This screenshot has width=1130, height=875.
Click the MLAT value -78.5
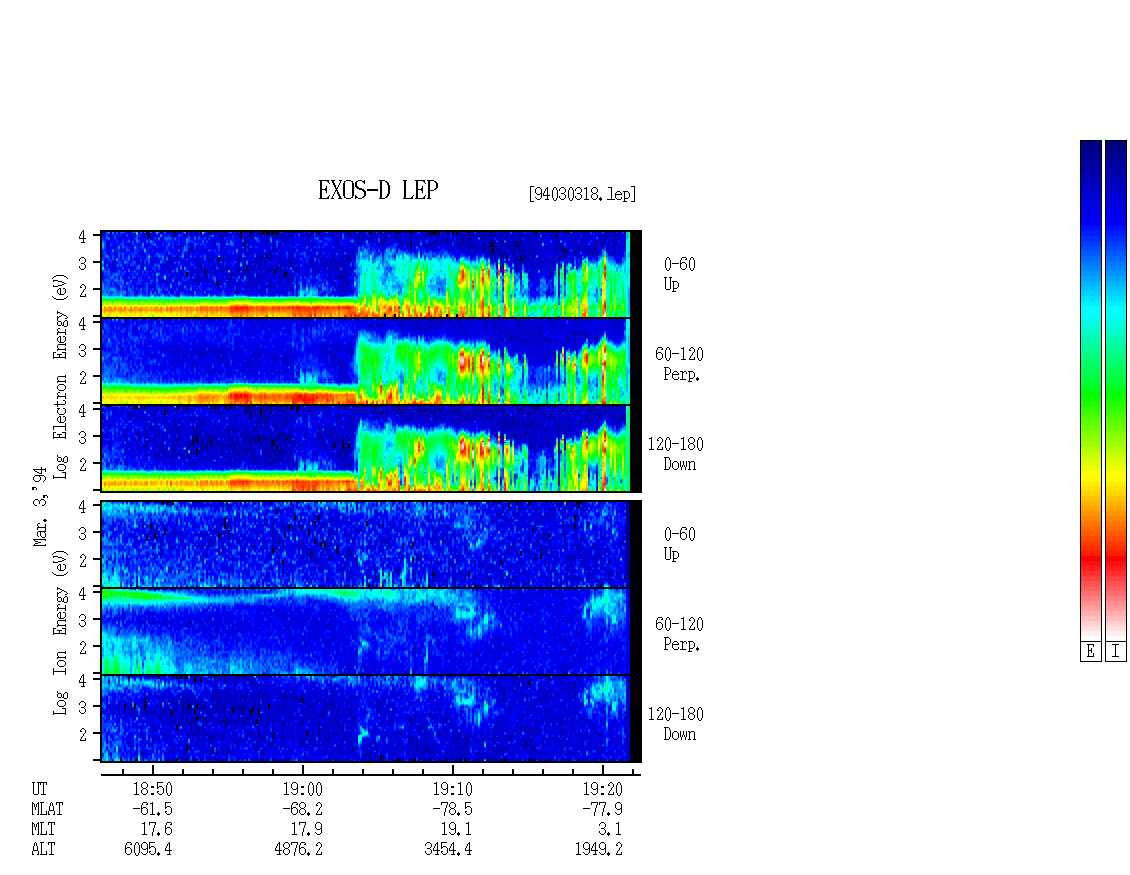[x=451, y=809]
